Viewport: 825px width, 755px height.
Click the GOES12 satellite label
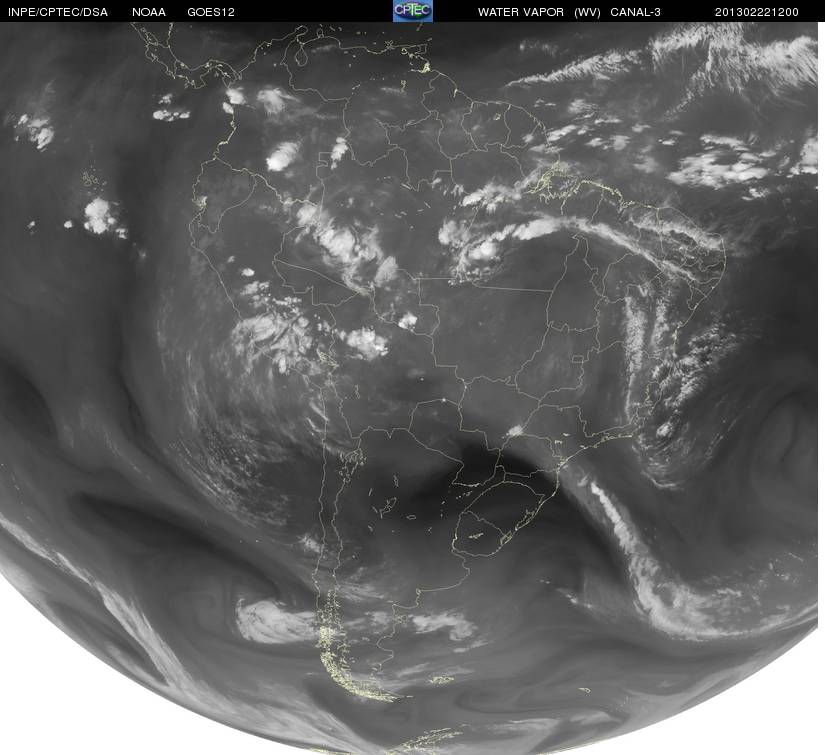click(x=211, y=12)
